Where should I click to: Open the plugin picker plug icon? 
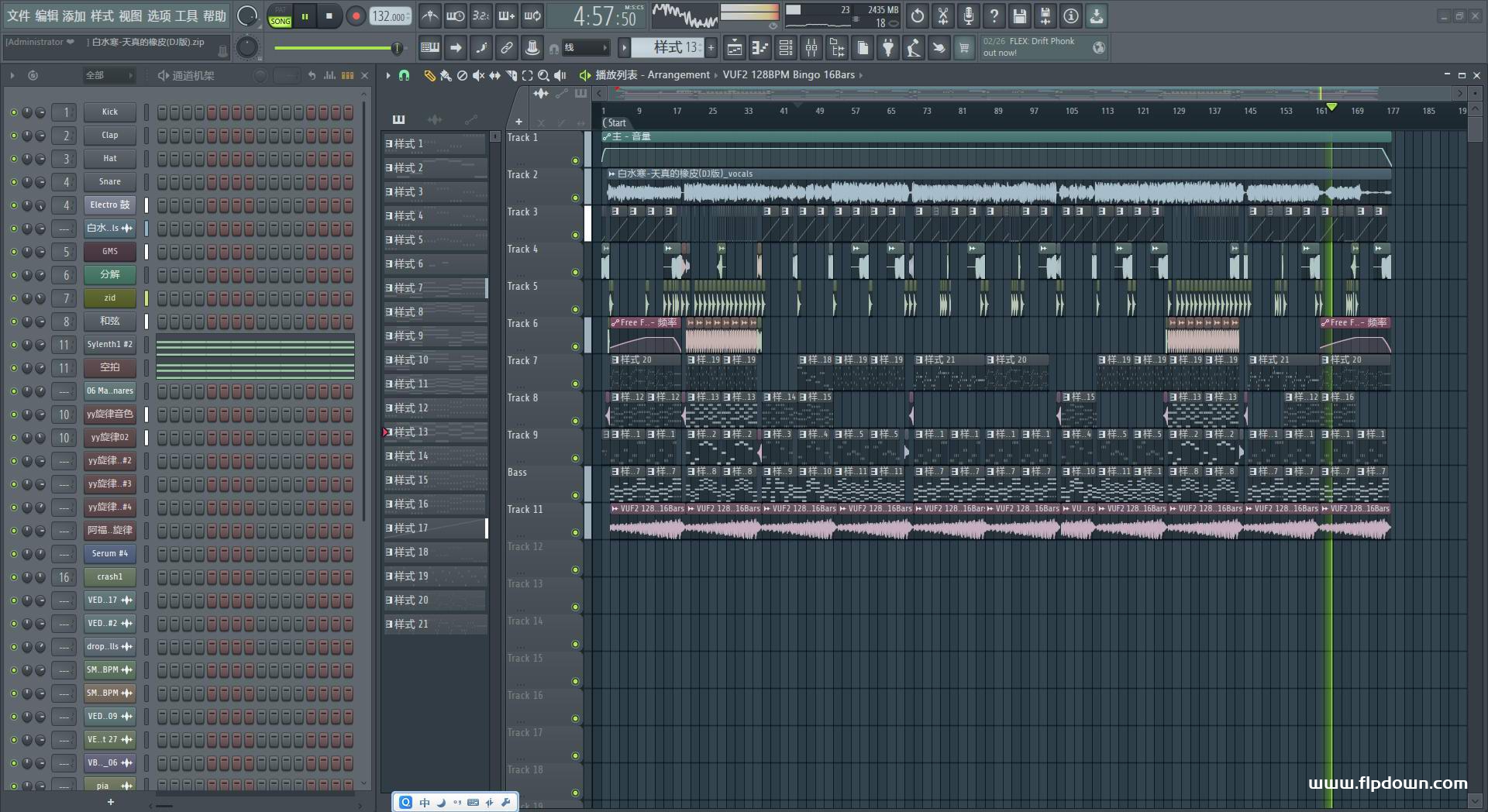(x=888, y=48)
